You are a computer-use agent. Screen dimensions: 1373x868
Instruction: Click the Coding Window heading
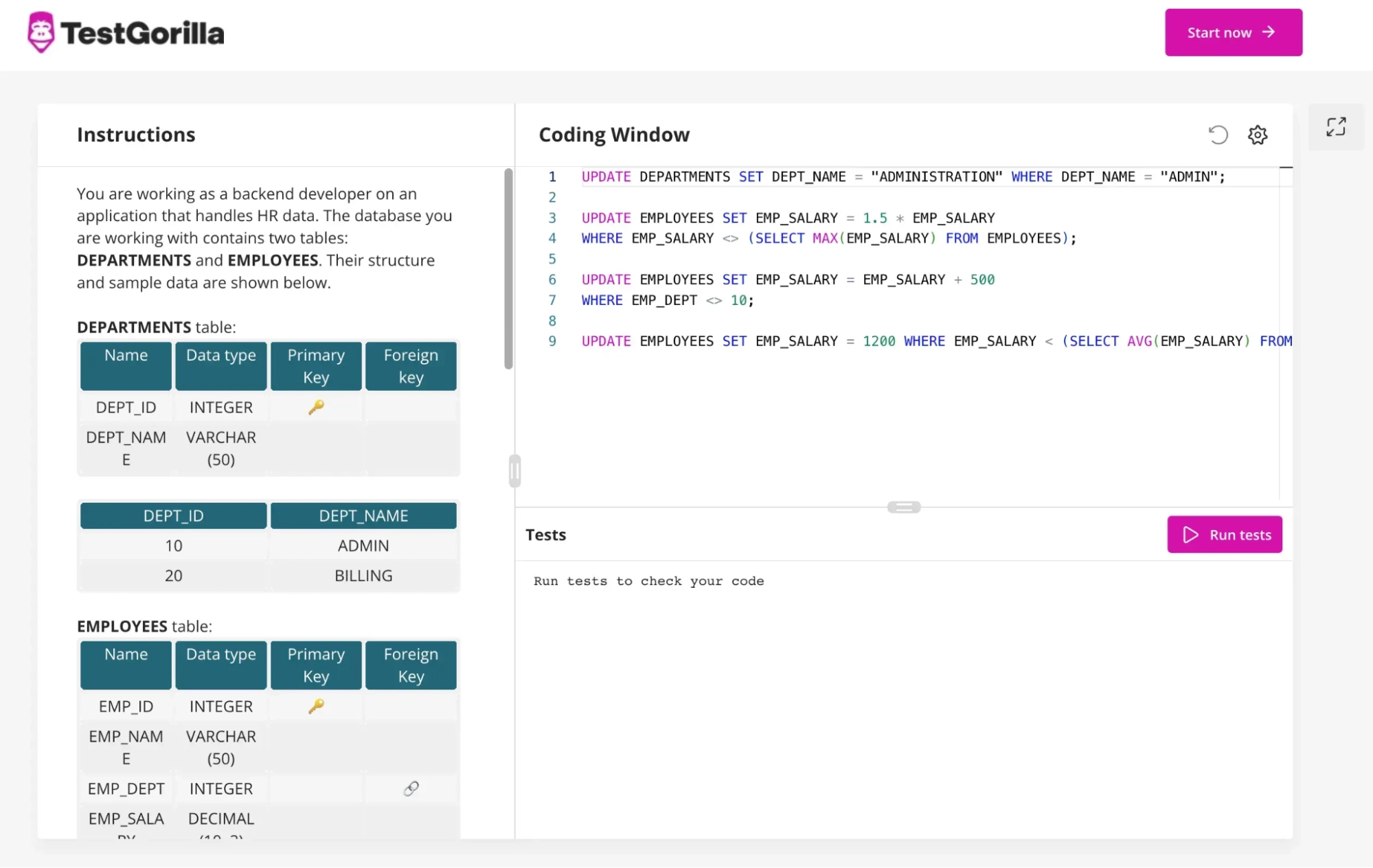click(614, 135)
